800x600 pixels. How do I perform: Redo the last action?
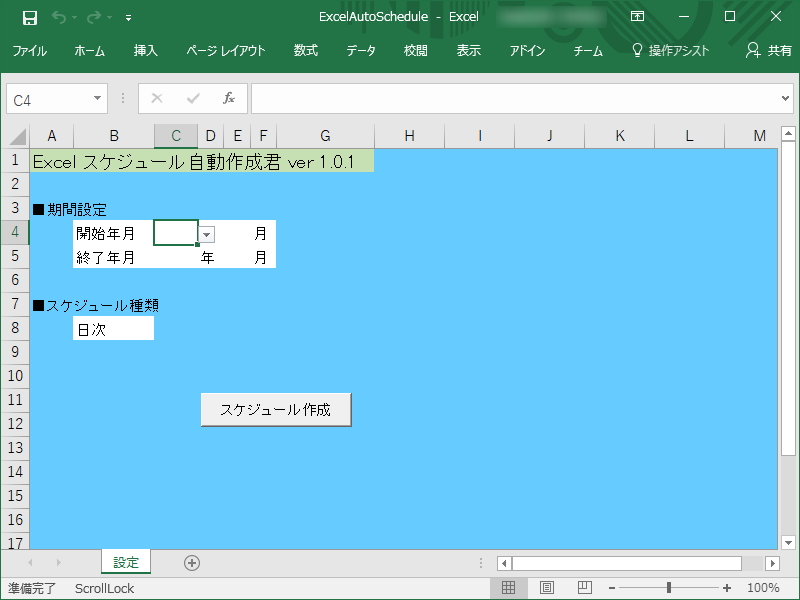(x=94, y=18)
